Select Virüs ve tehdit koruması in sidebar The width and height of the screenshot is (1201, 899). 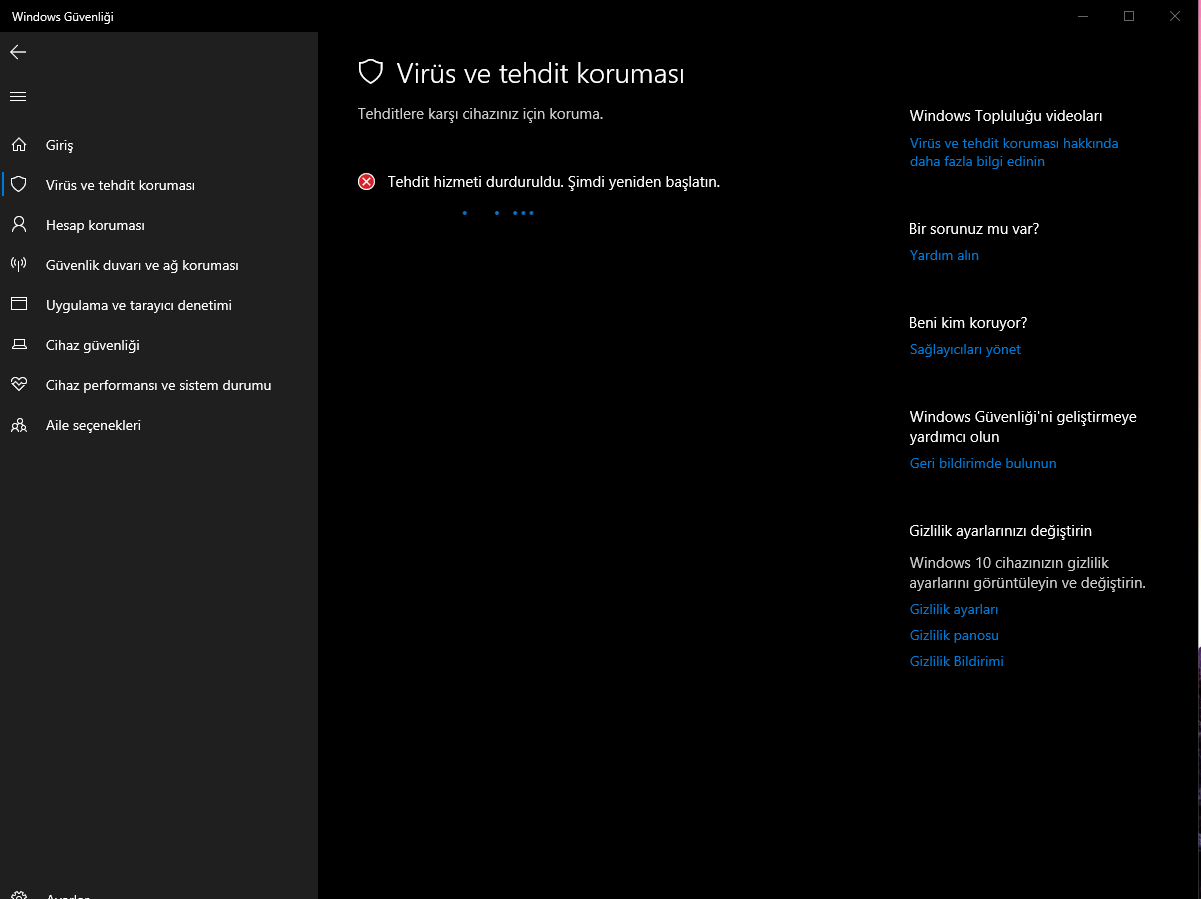click(159, 185)
